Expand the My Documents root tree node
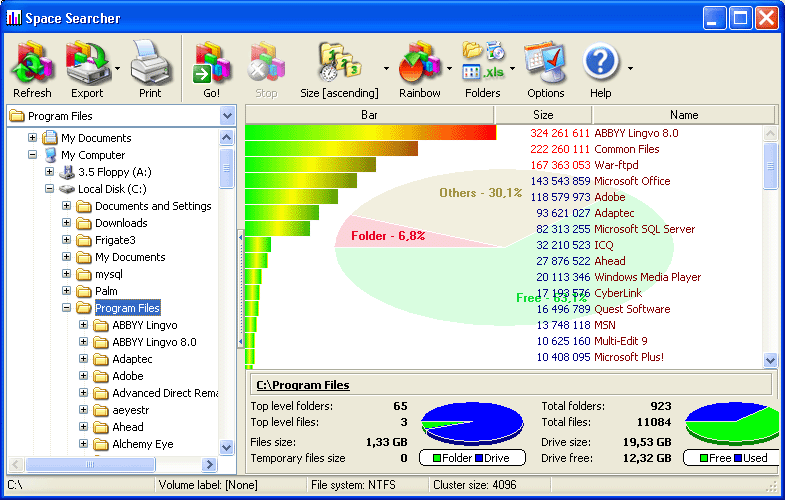Image resolution: width=785 pixels, height=500 pixels. click(x=33, y=137)
